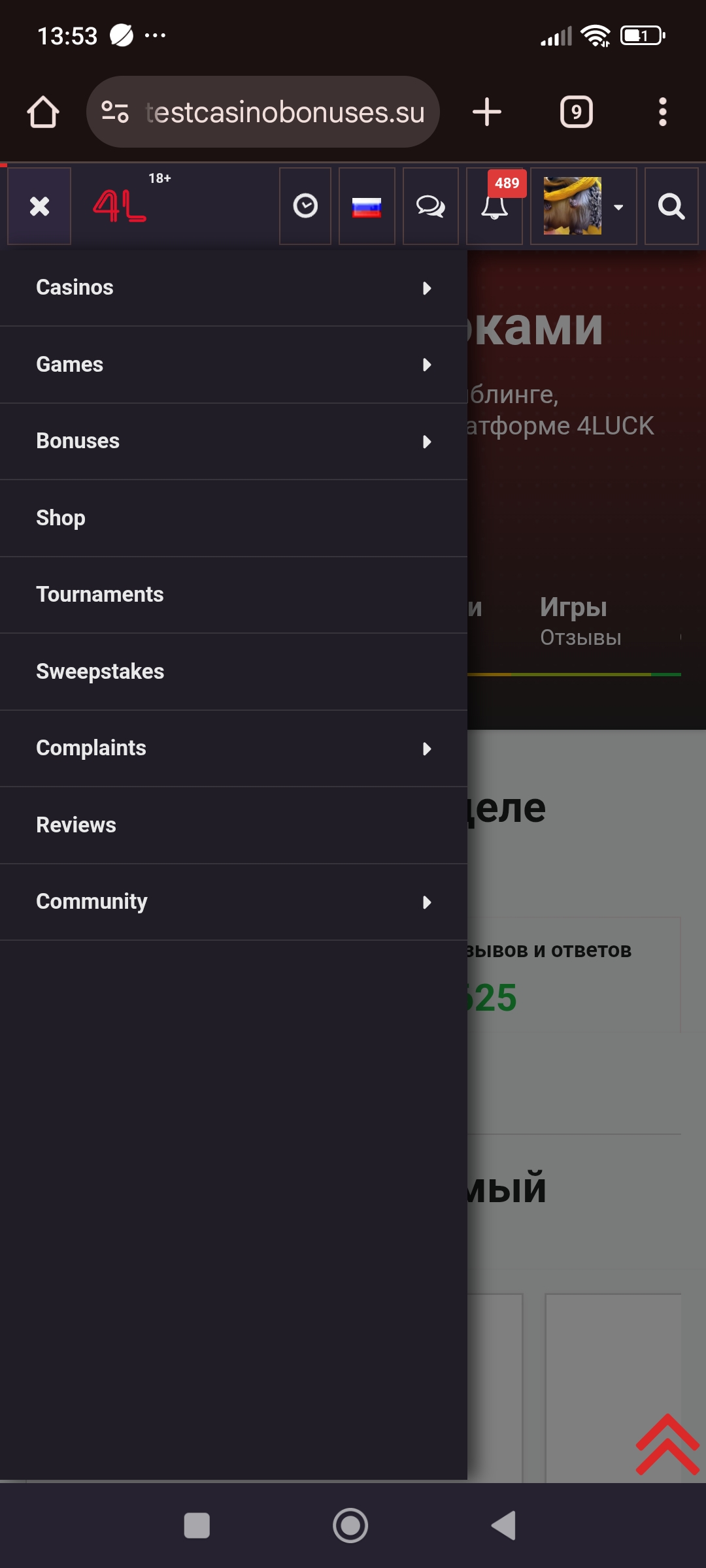Open the site search magnifier

[x=671, y=206]
